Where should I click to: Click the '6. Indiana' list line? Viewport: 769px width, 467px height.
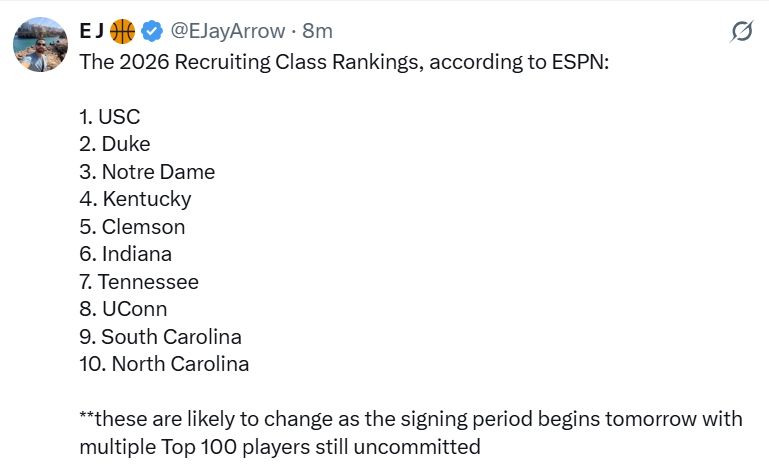click(x=125, y=254)
